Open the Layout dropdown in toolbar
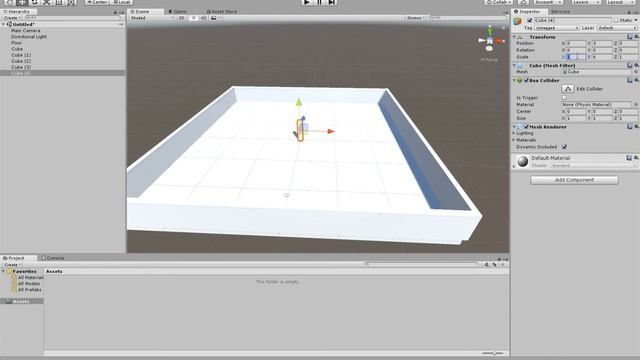This screenshot has width=640, height=360. point(620,2)
